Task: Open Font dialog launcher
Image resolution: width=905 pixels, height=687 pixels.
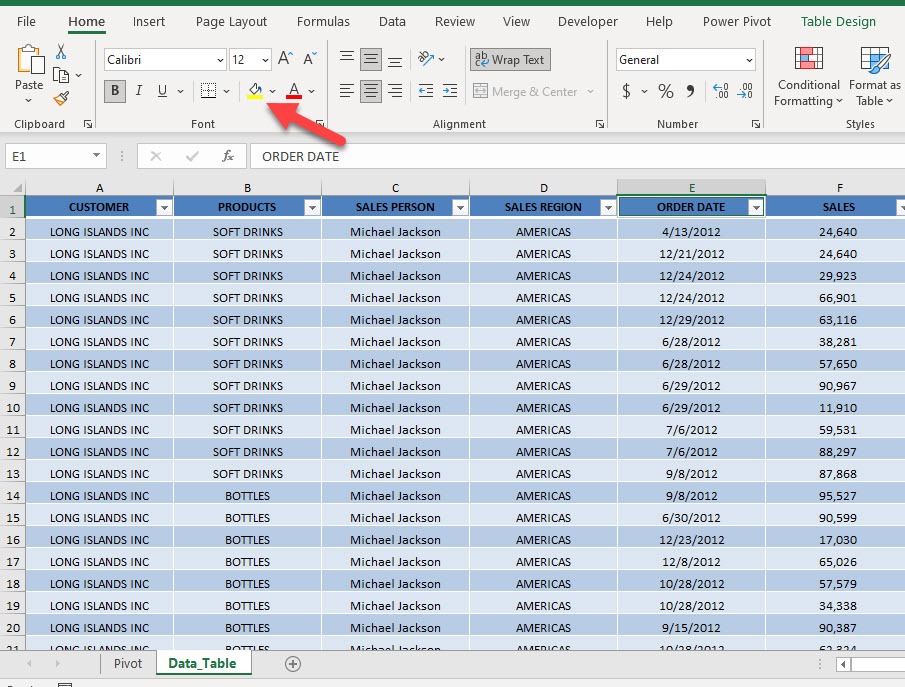Action: [x=319, y=124]
